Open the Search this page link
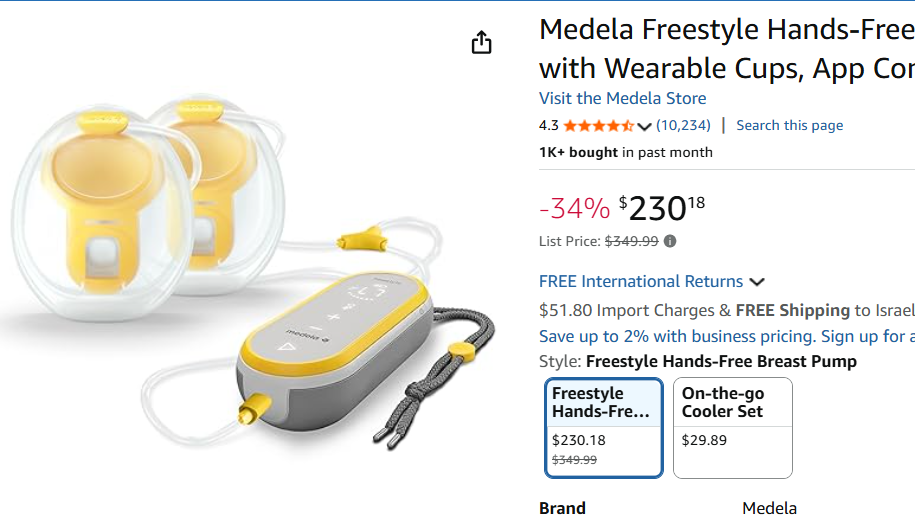The image size is (915, 531). point(789,125)
